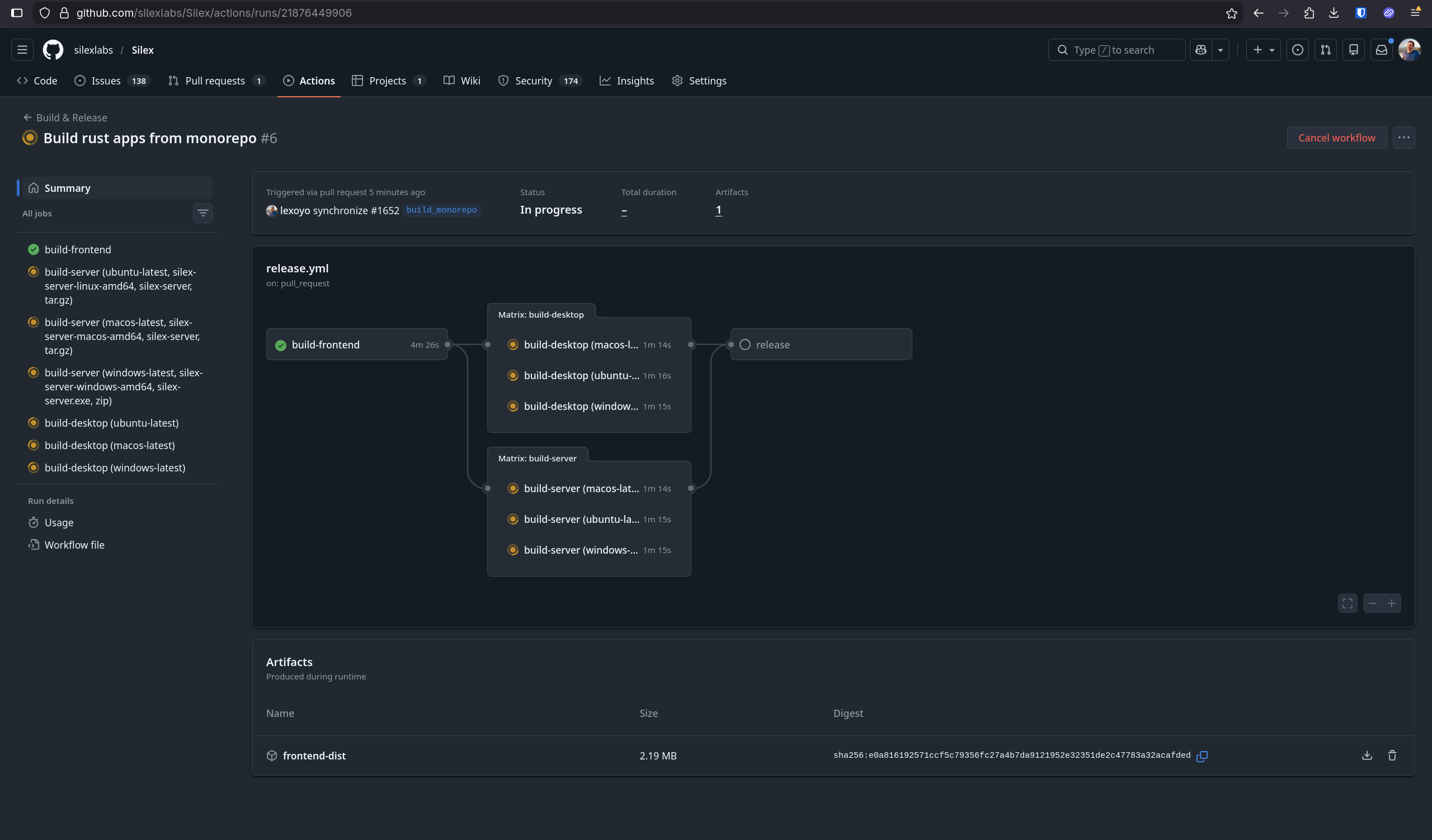Open the global navigation hamburger menu
This screenshot has height=840, width=1432.
[x=22, y=50]
